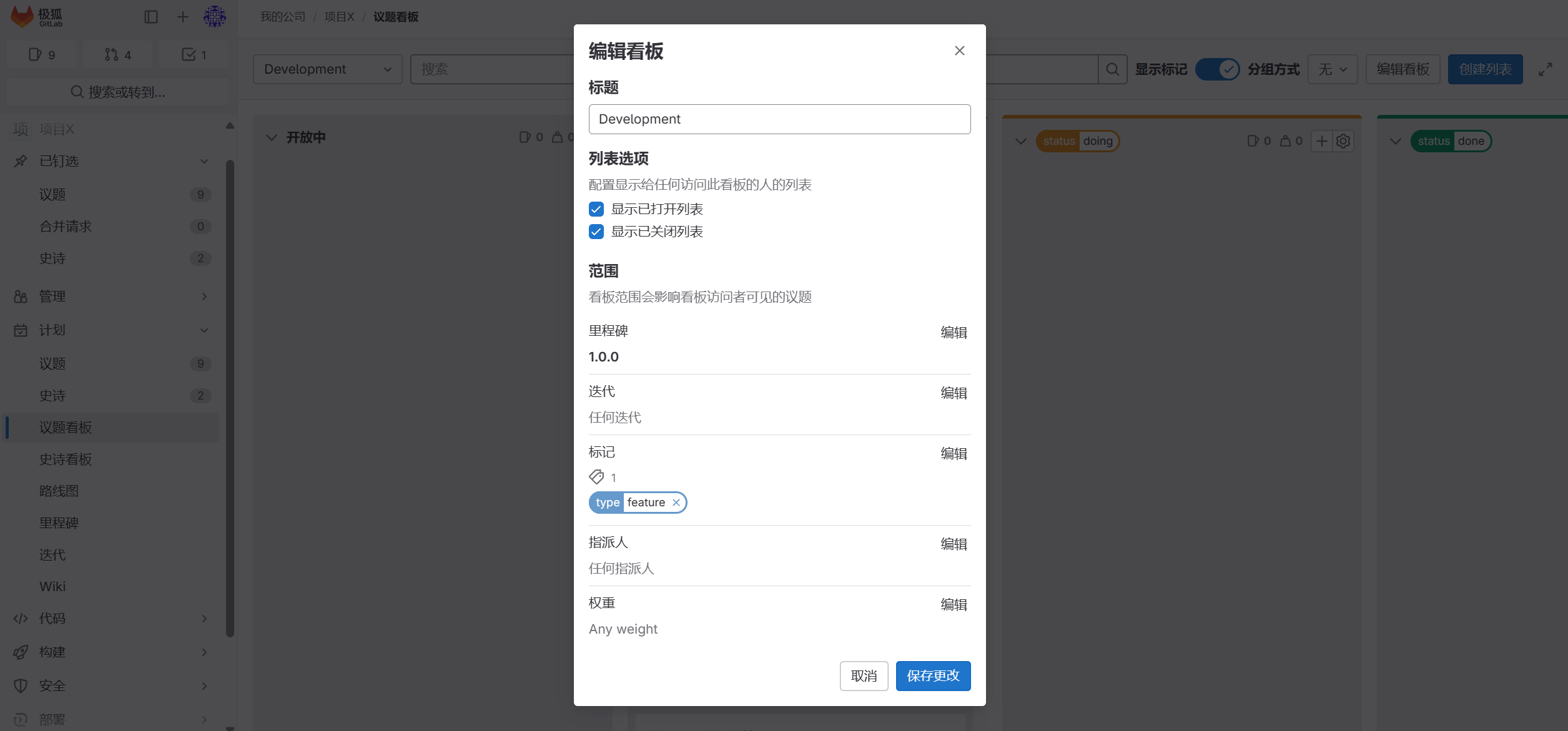Click the Development title input field

pyautogui.click(x=779, y=119)
